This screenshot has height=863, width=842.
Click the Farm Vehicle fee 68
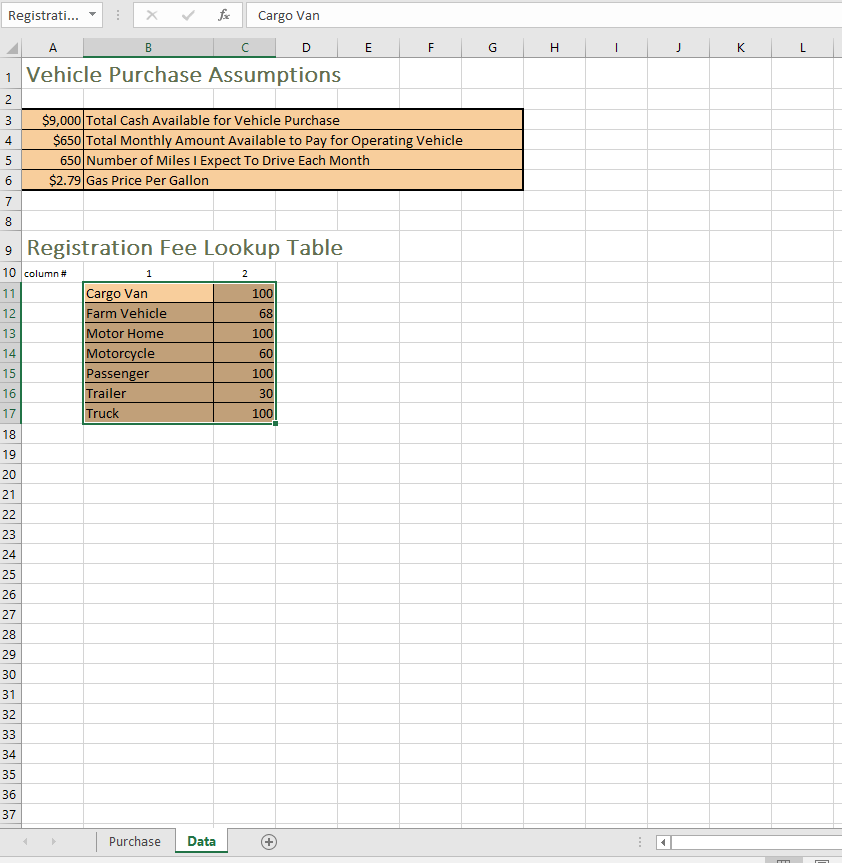[x=245, y=313]
